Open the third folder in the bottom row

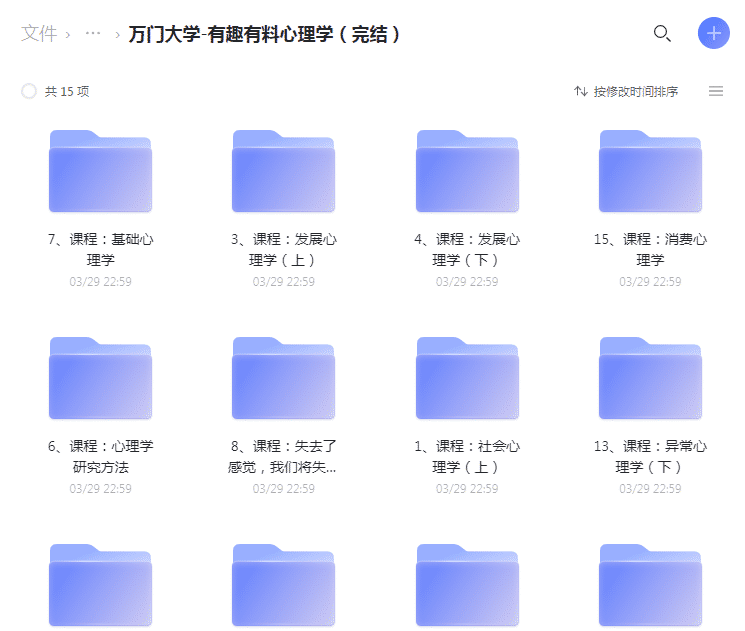(x=467, y=586)
